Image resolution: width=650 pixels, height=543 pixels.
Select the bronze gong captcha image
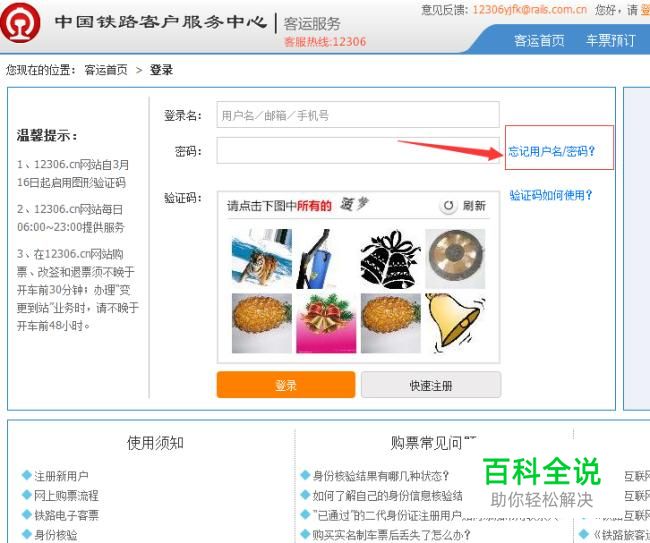455,259
